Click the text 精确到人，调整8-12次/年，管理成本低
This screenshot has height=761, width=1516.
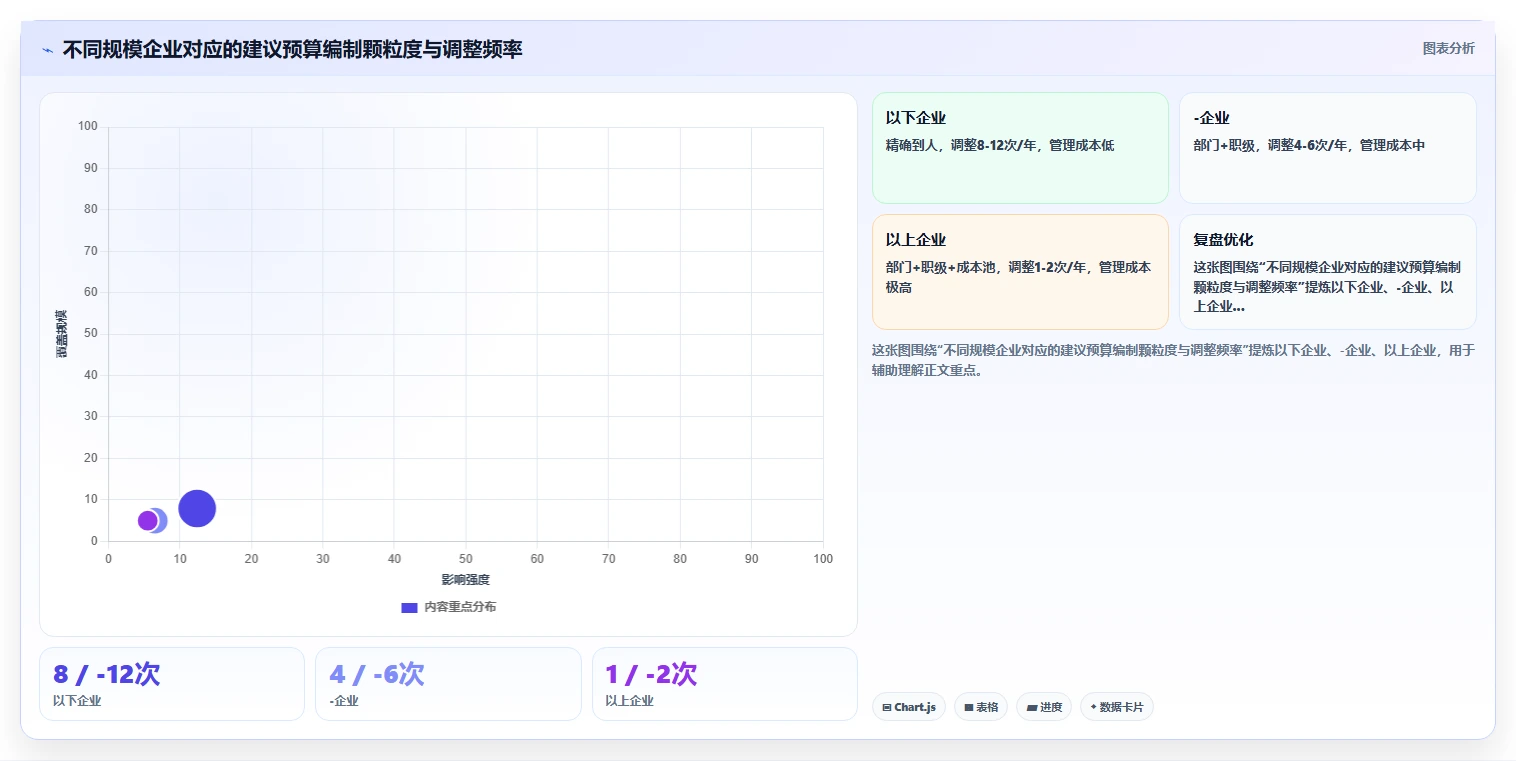pyautogui.click(x=1000, y=145)
